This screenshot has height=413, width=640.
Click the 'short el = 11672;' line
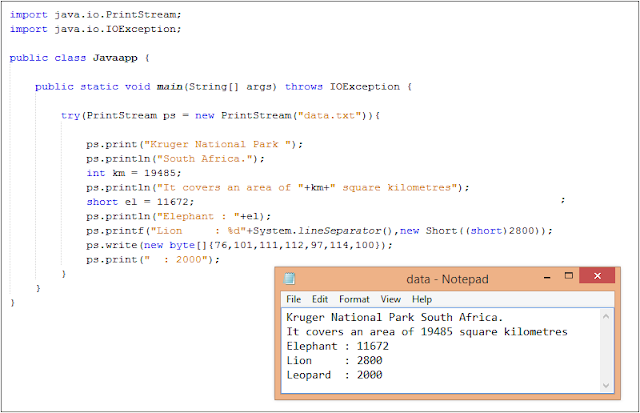[140, 202]
